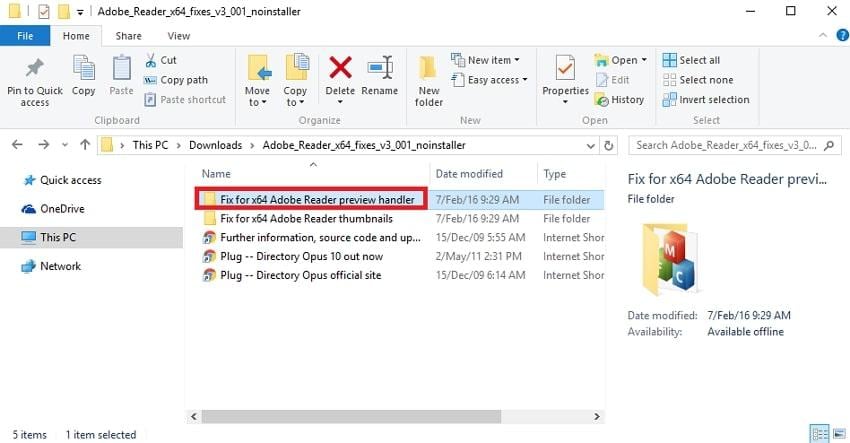Switch to the Share ribbon tab
Screen dimensions: 850x443
click(128, 36)
